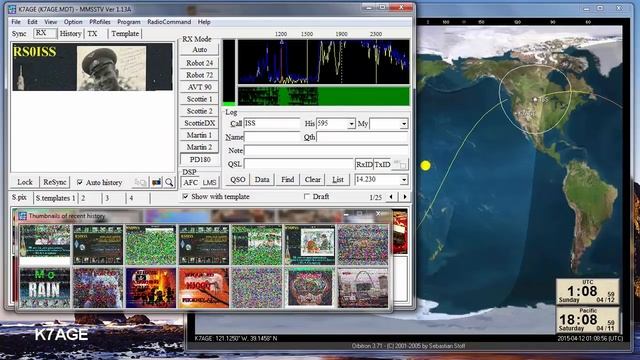Click the QSL input field
Viewport: 640px width, 360px height.
[299, 164]
